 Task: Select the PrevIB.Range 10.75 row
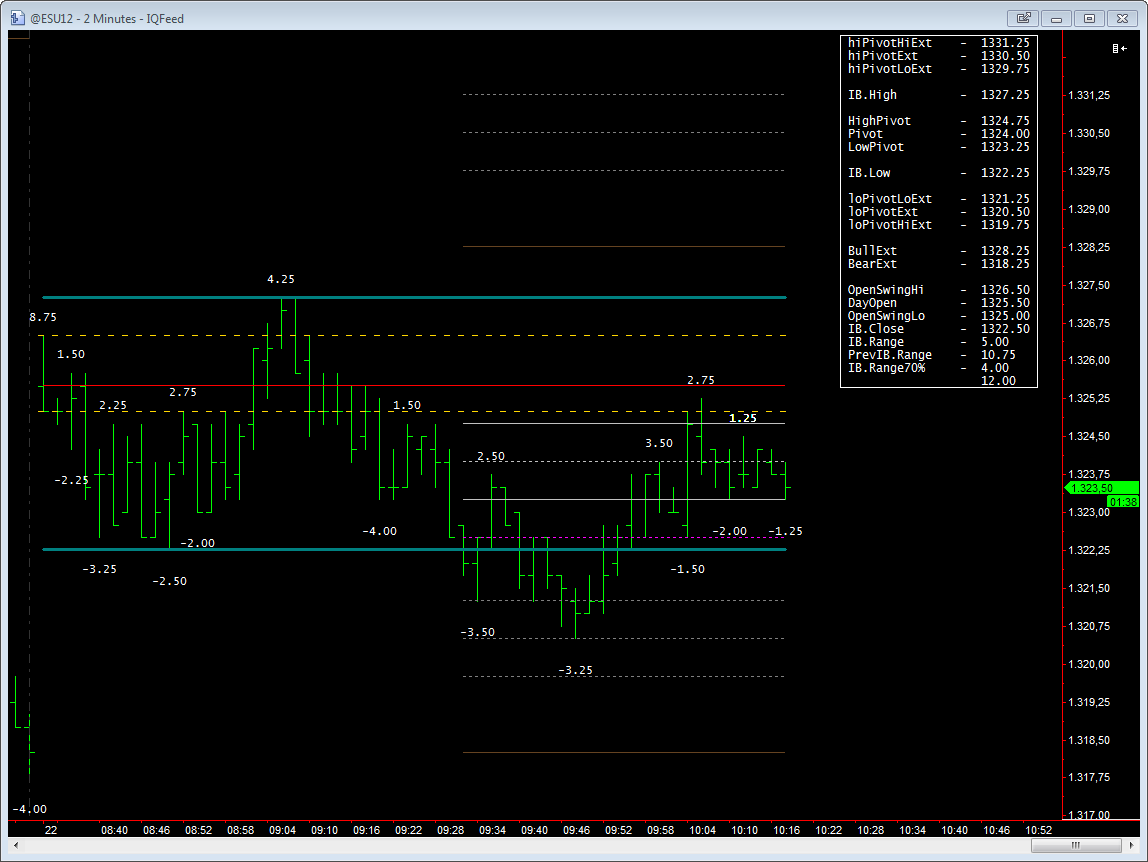click(939, 355)
